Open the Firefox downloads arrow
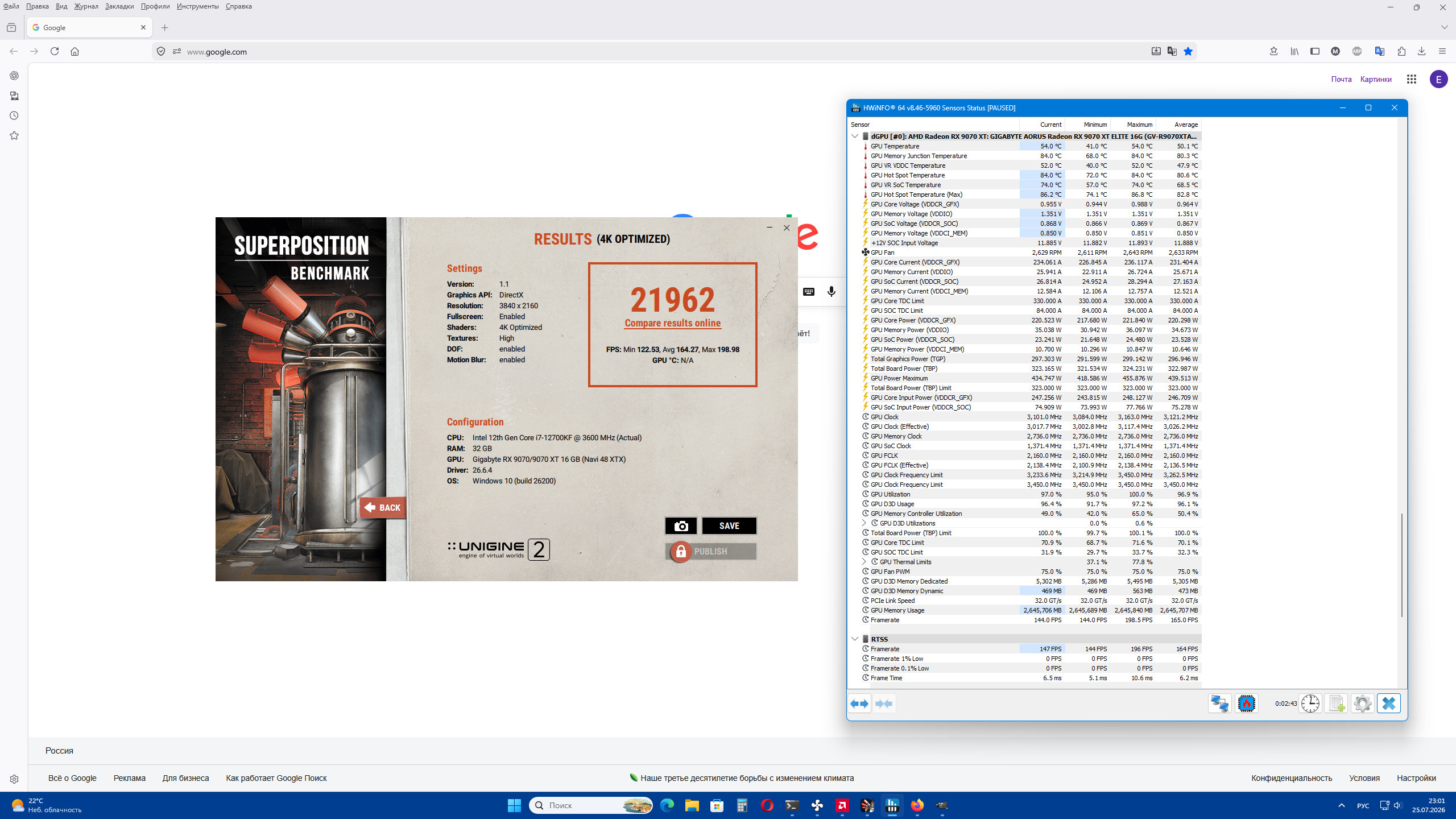The width and height of the screenshot is (1456, 819). (x=1421, y=51)
